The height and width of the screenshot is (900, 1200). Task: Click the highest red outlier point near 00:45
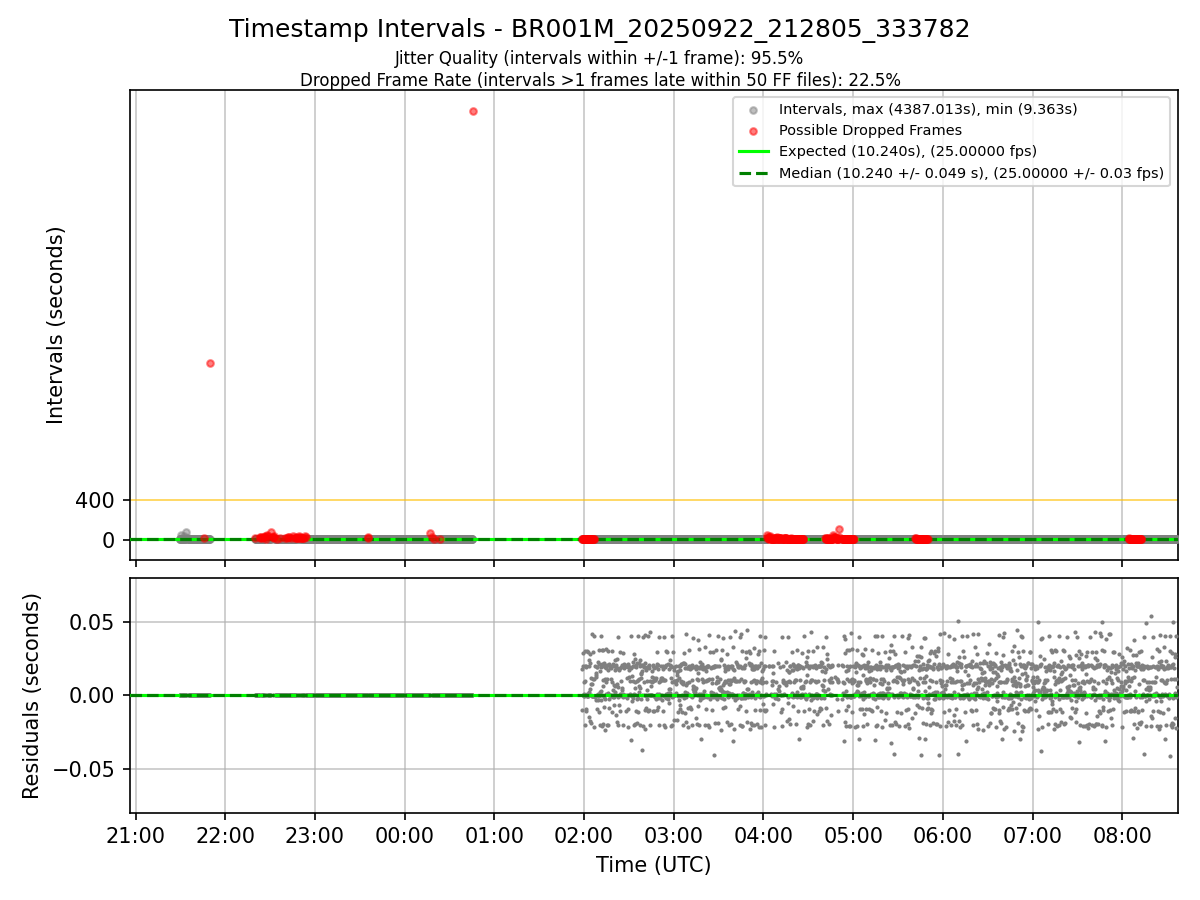(473, 111)
